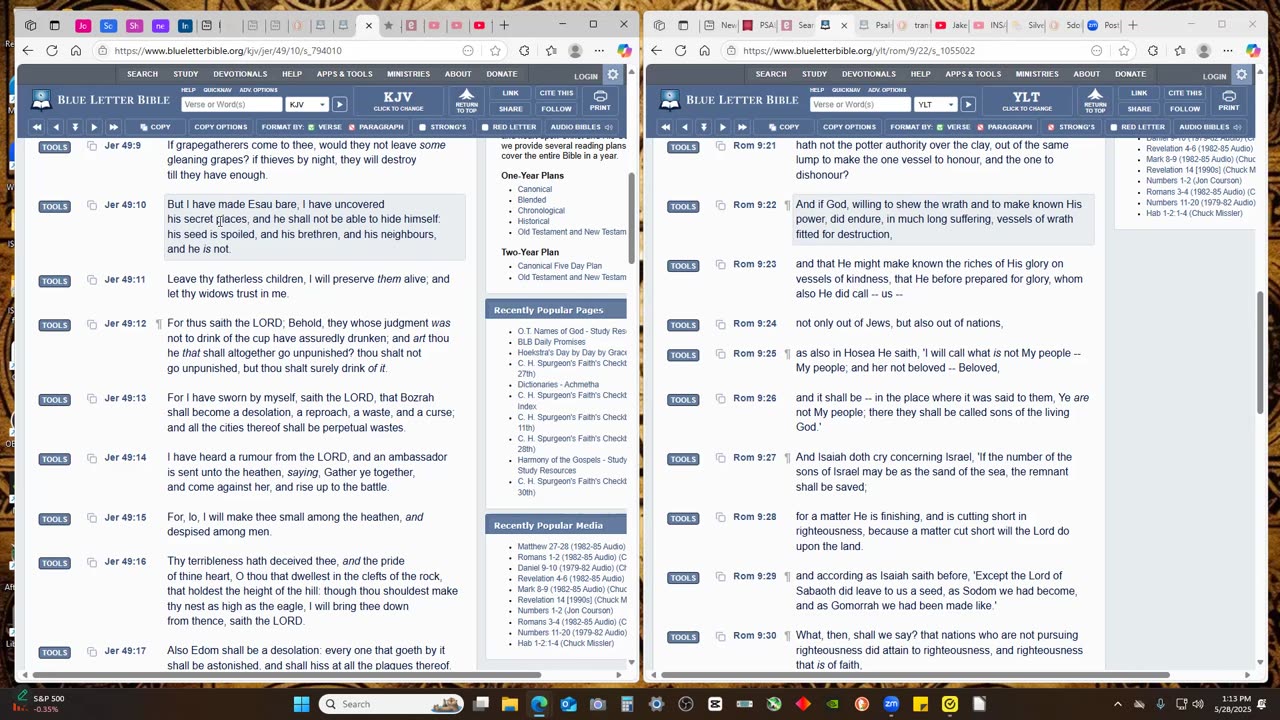Open Audio Bibles menu in right window
Screen dimensions: 1280x720
point(1210,127)
